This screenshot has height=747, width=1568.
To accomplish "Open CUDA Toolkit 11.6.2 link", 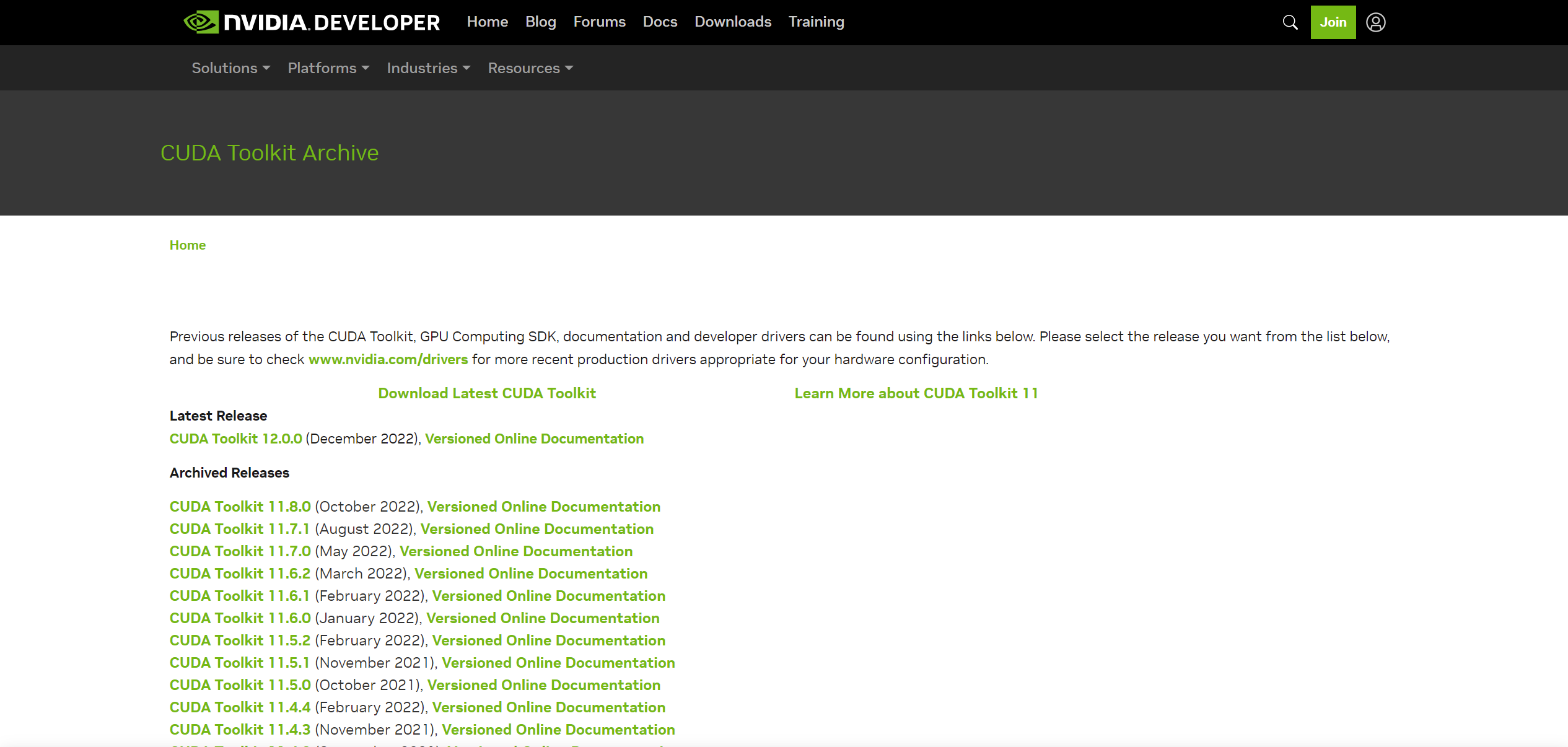I will point(240,574).
